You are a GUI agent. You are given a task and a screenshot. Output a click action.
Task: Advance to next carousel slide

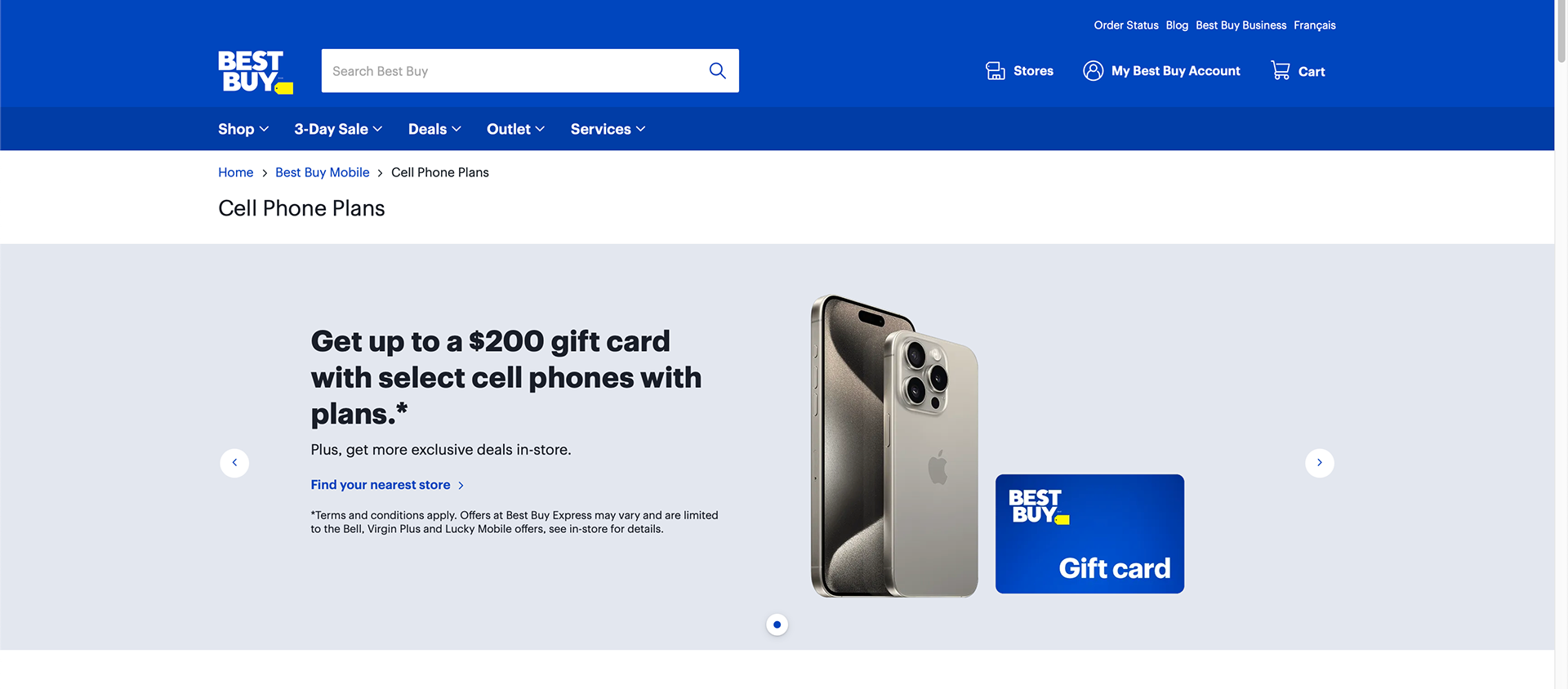click(1319, 463)
